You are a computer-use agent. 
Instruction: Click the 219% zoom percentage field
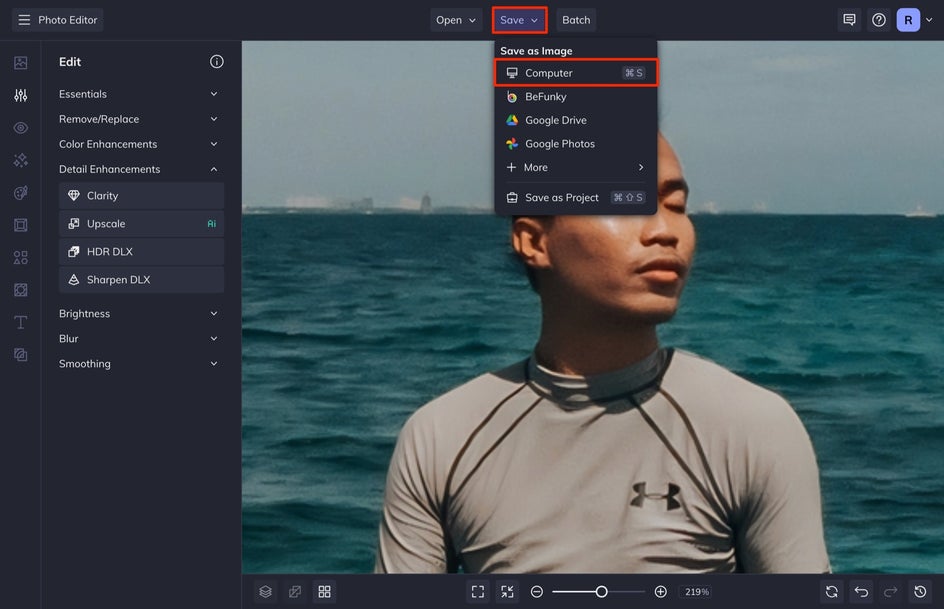click(x=696, y=592)
